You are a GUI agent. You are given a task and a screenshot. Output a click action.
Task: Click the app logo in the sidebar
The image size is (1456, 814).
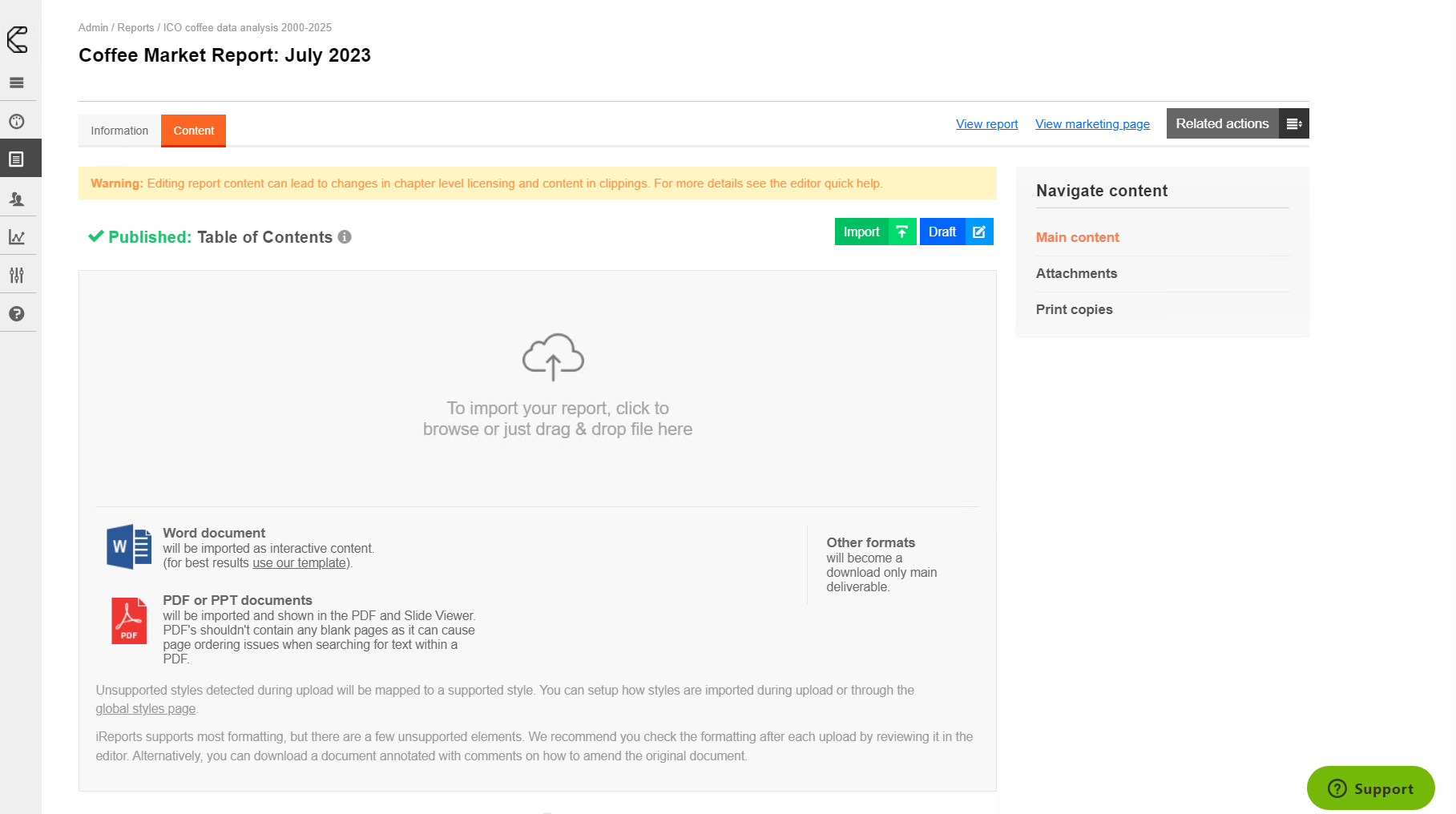tap(18, 39)
